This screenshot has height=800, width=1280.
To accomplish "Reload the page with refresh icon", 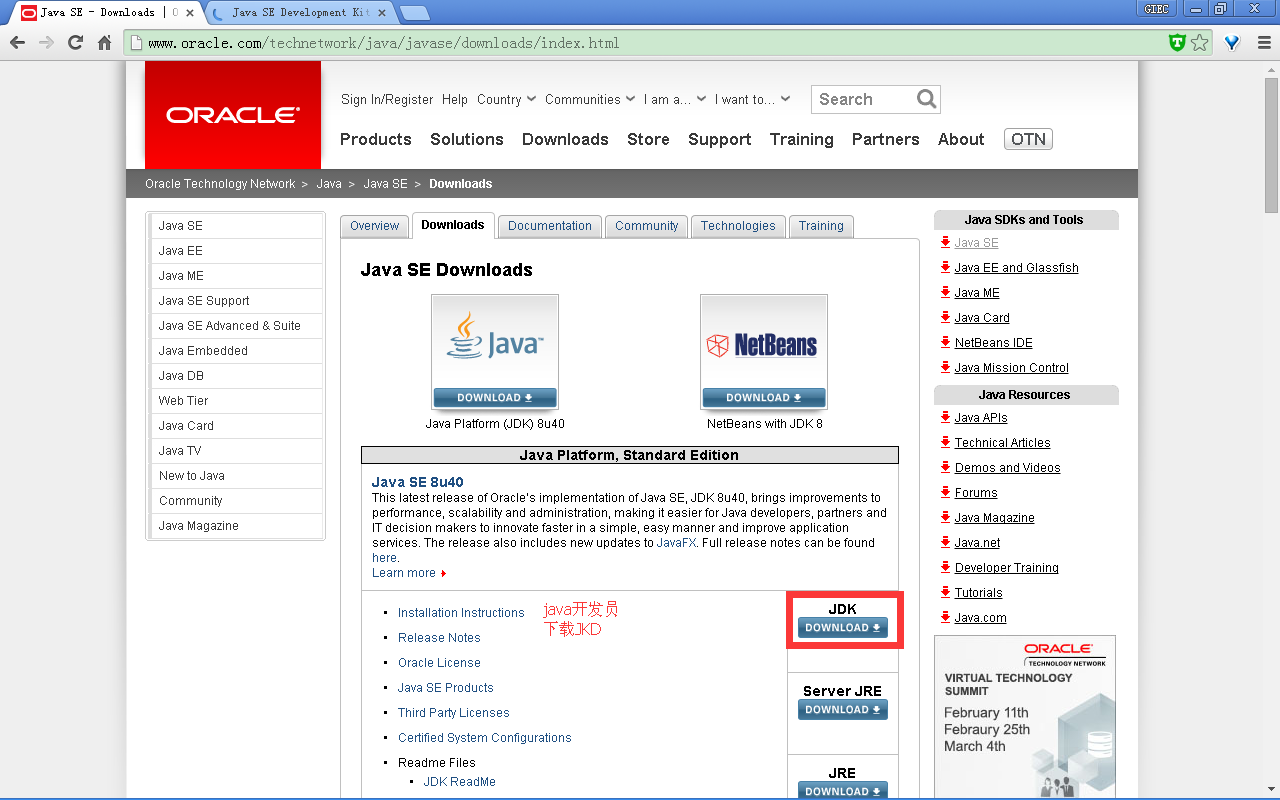I will click(75, 43).
